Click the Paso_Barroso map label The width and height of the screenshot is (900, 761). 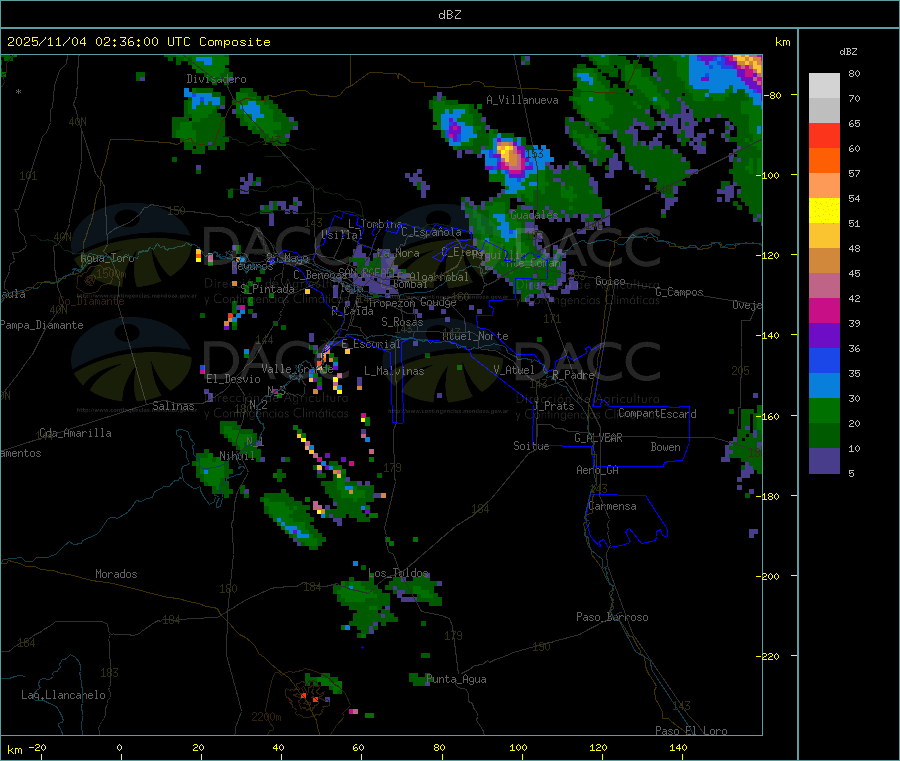click(x=612, y=617)
